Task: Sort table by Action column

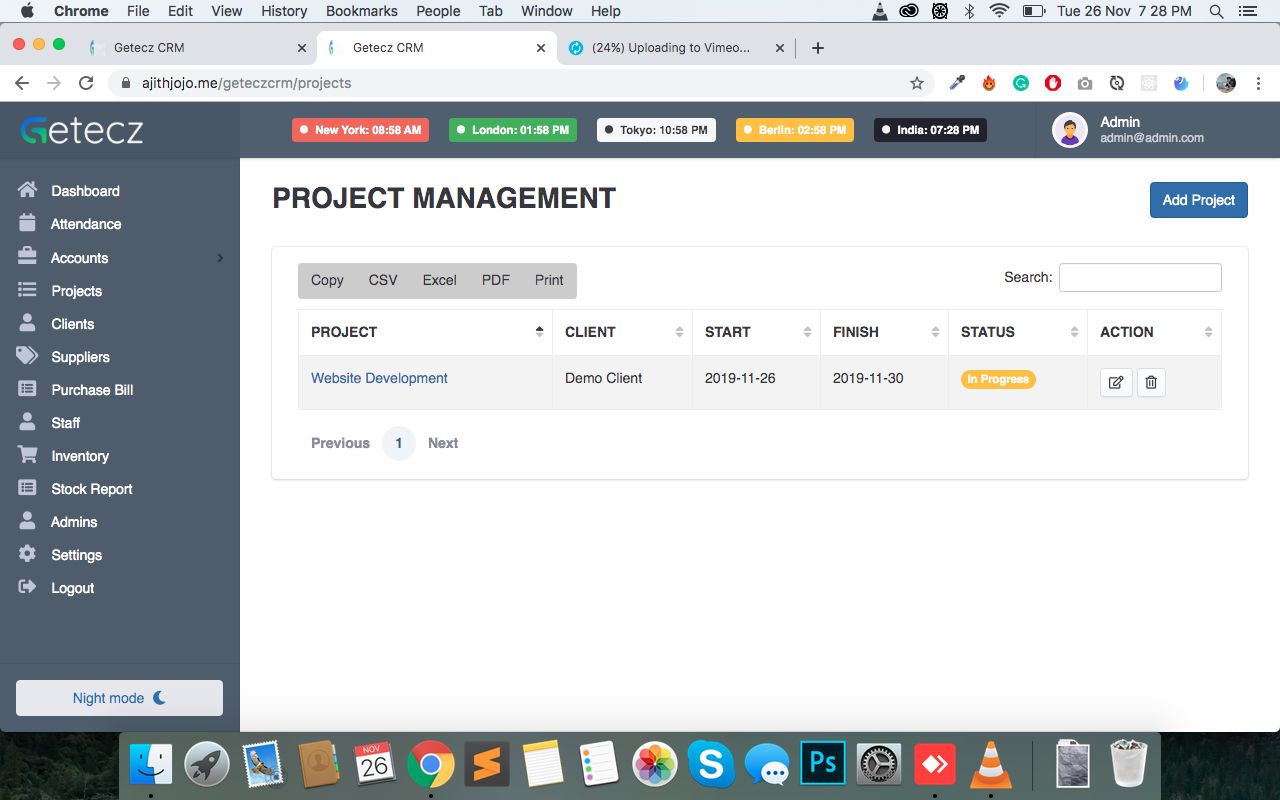Action: 1154,332
